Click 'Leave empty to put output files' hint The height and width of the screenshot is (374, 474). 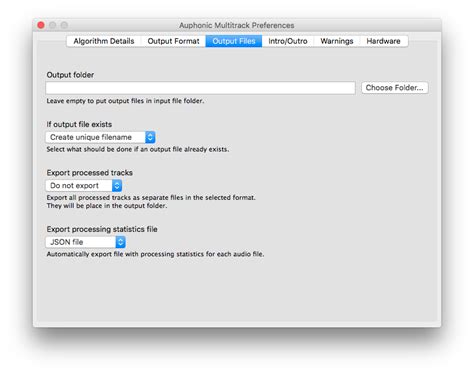(x=125, y=101)
